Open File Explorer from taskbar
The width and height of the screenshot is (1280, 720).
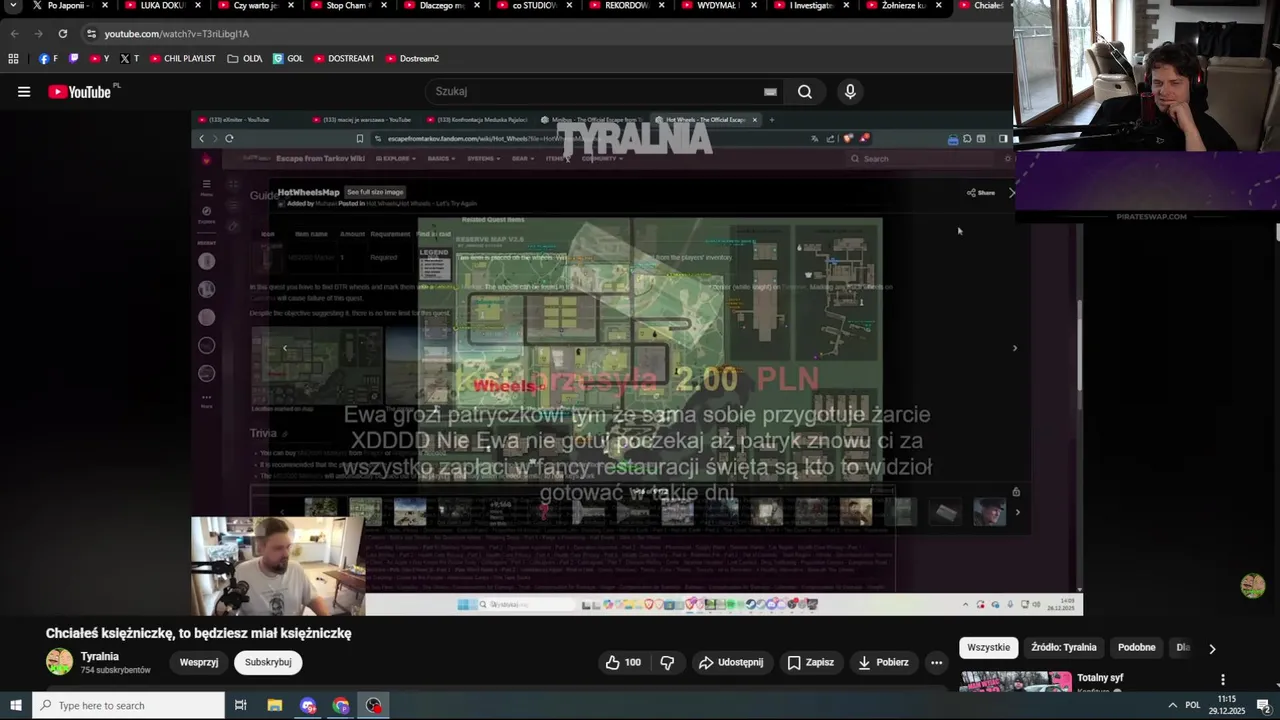pos(275,706)
